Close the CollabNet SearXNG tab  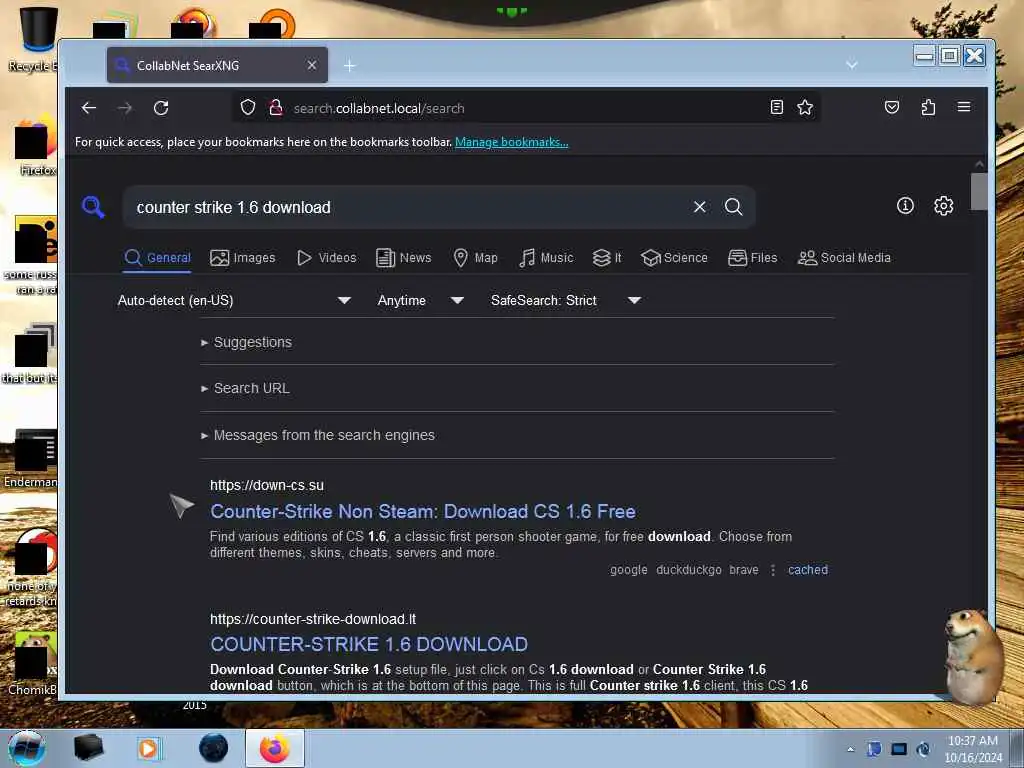(x=312, y=65)
